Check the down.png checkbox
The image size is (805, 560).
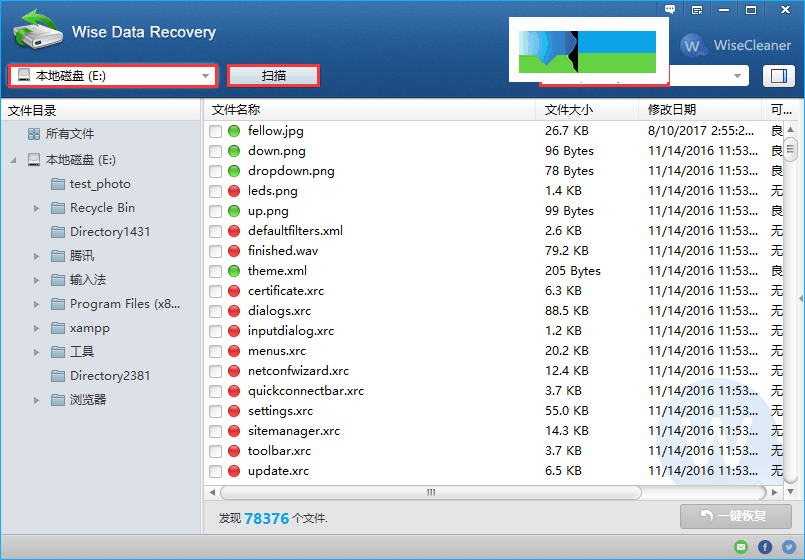216,151
